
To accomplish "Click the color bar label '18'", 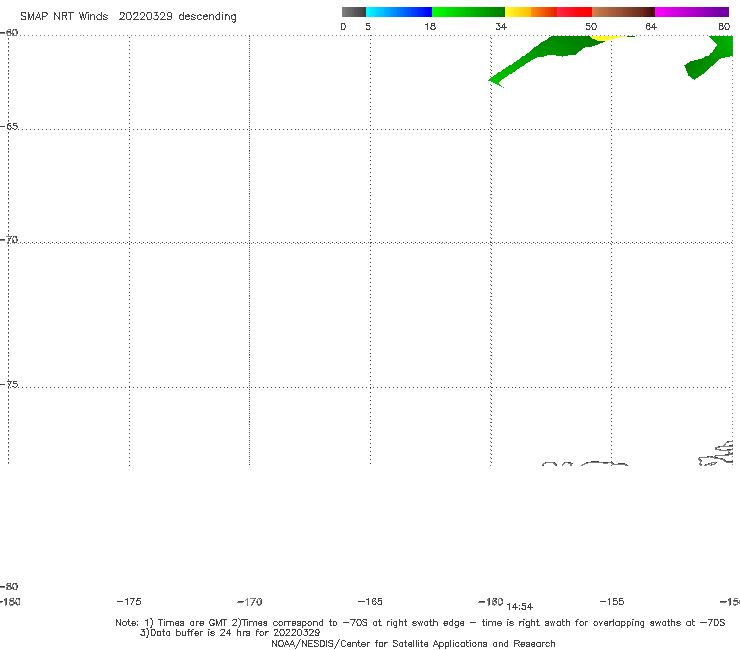I will tap(430, 26).
